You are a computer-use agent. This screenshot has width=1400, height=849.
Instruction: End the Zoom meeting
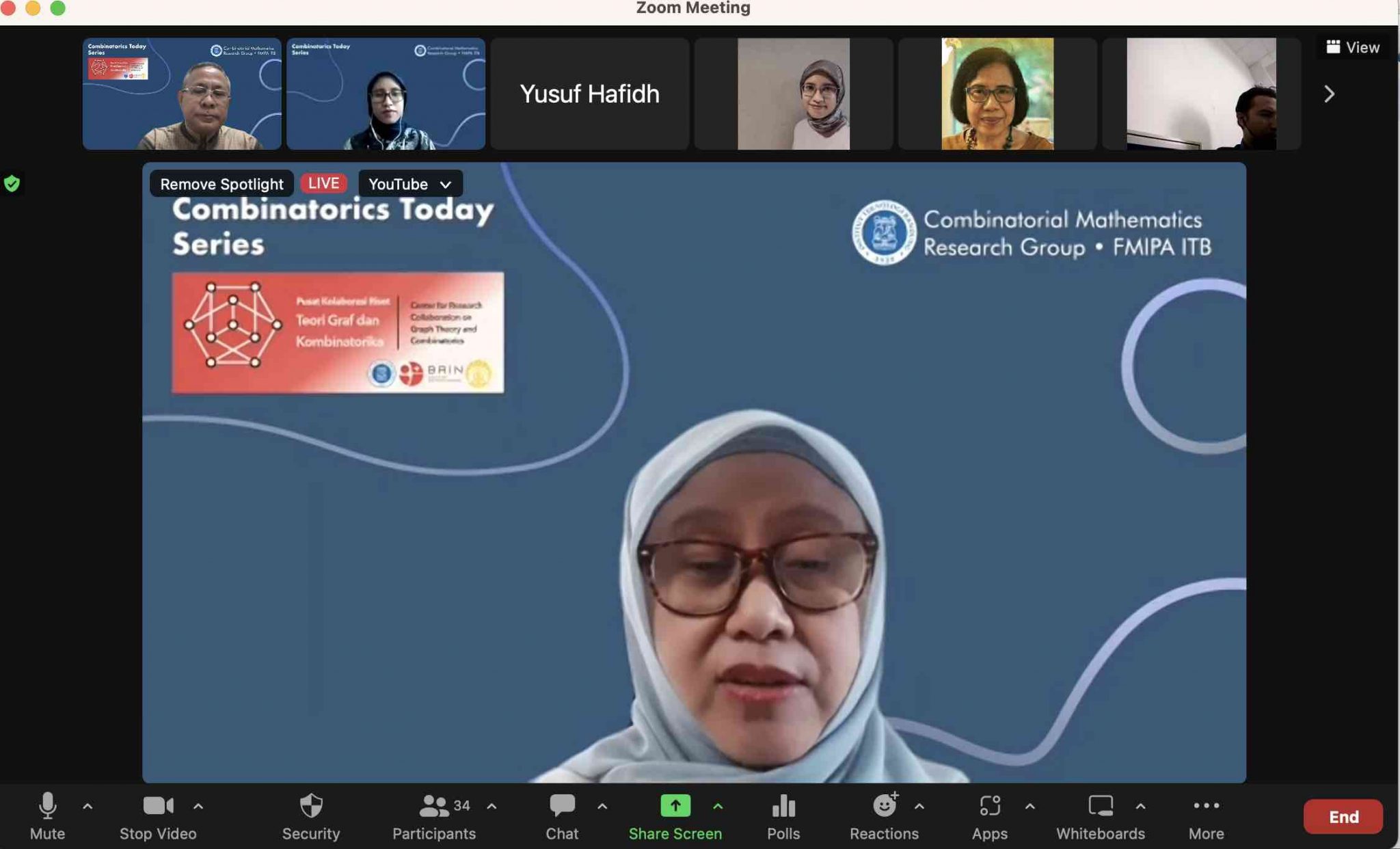click(1344, 816)
